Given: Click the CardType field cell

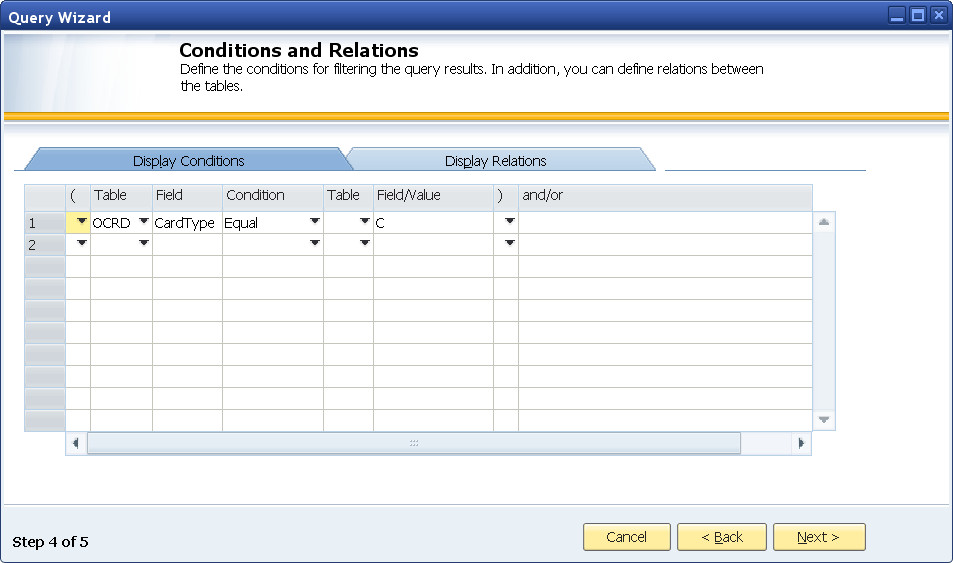Looking at the screenshot, I should 186,223.
